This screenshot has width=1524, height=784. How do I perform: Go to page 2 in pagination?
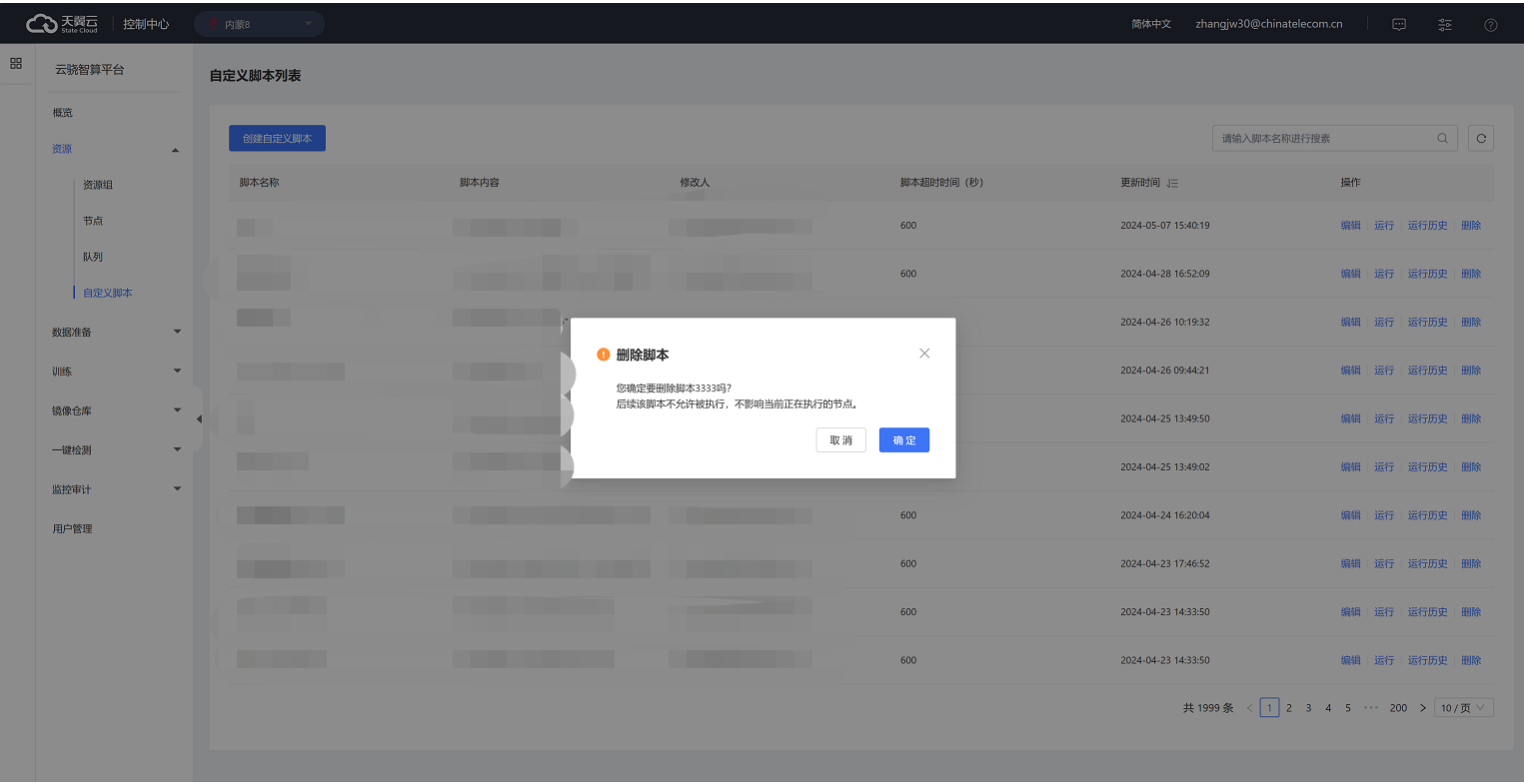(x=1289, y=708)
